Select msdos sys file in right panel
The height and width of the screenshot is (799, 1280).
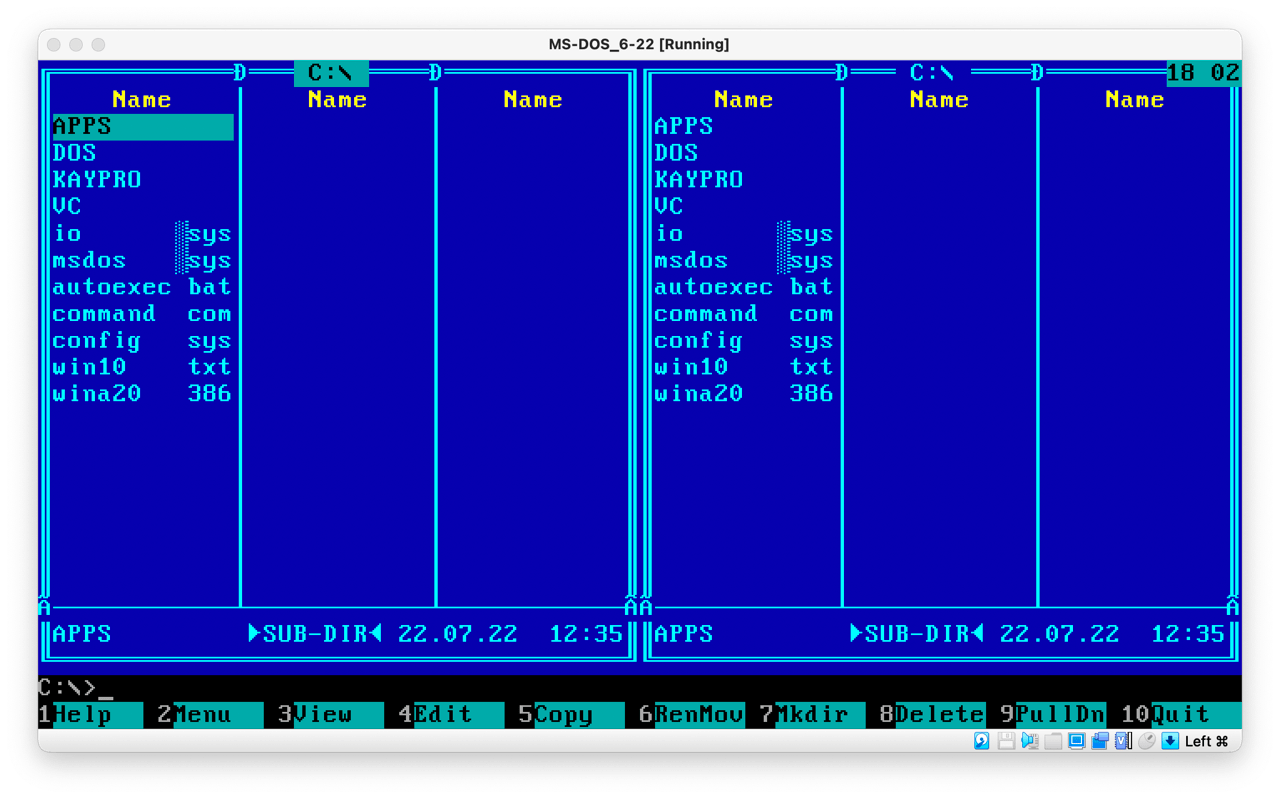point(744,261)
